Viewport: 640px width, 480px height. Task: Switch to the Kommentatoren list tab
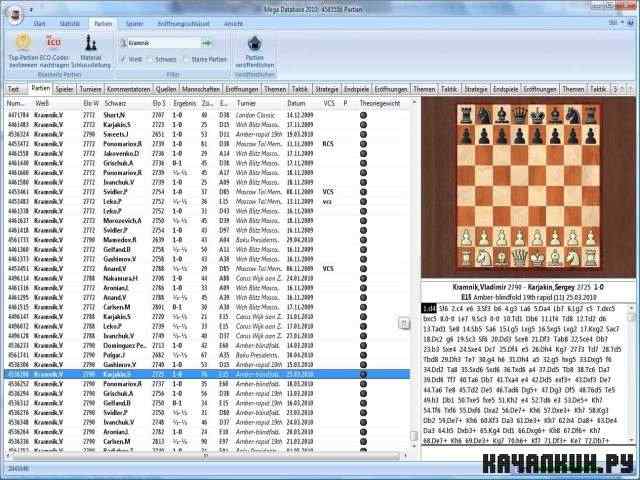pyautogui.click(x=129, y=89)
